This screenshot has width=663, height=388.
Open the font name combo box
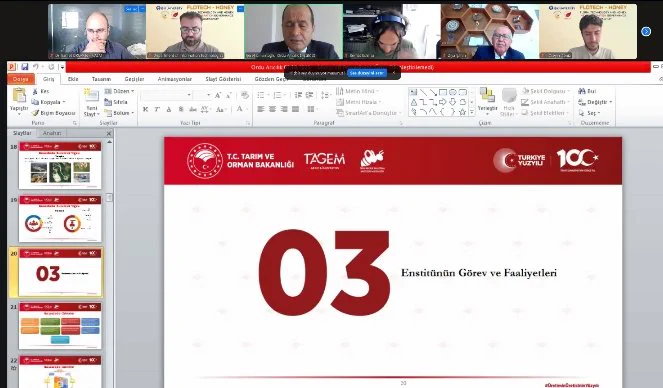tap(167, 95)
